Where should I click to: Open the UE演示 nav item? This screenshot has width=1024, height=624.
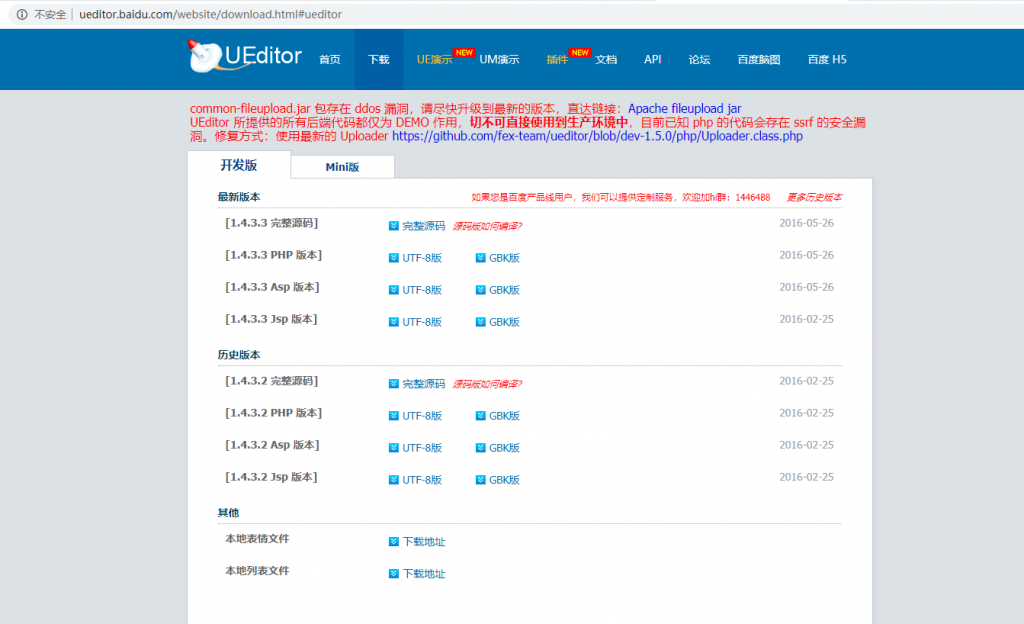(x=434, y=59)
